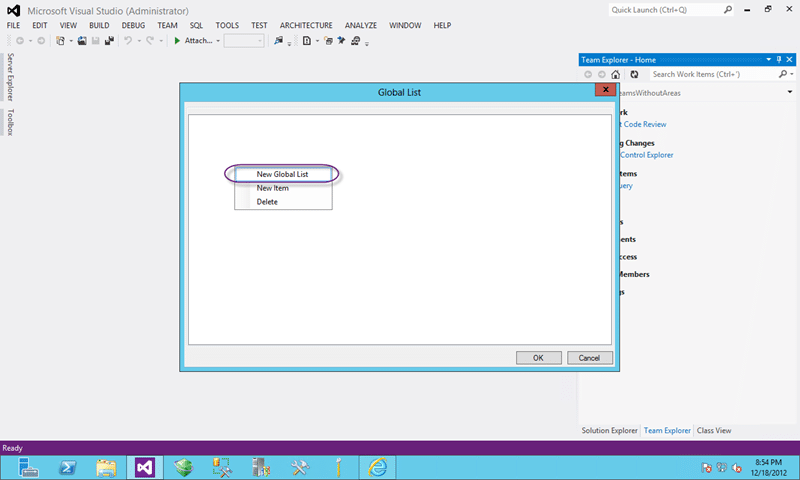Click the Quick Launch search field
This screenshot has height=480, width=800.
[x=665, y=10]
